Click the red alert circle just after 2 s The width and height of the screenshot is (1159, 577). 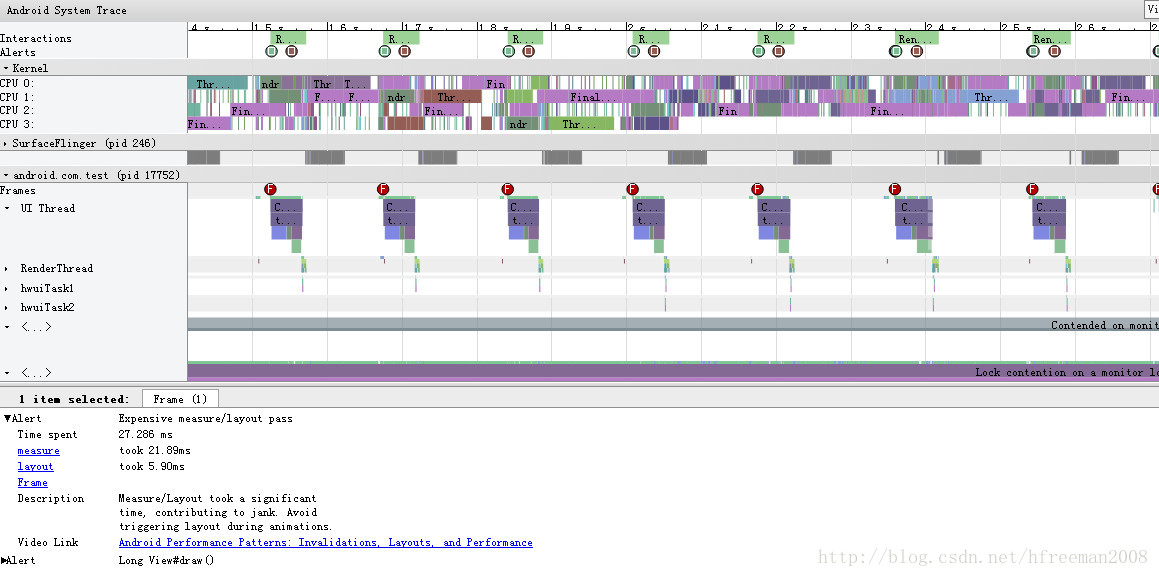(654, 51)
